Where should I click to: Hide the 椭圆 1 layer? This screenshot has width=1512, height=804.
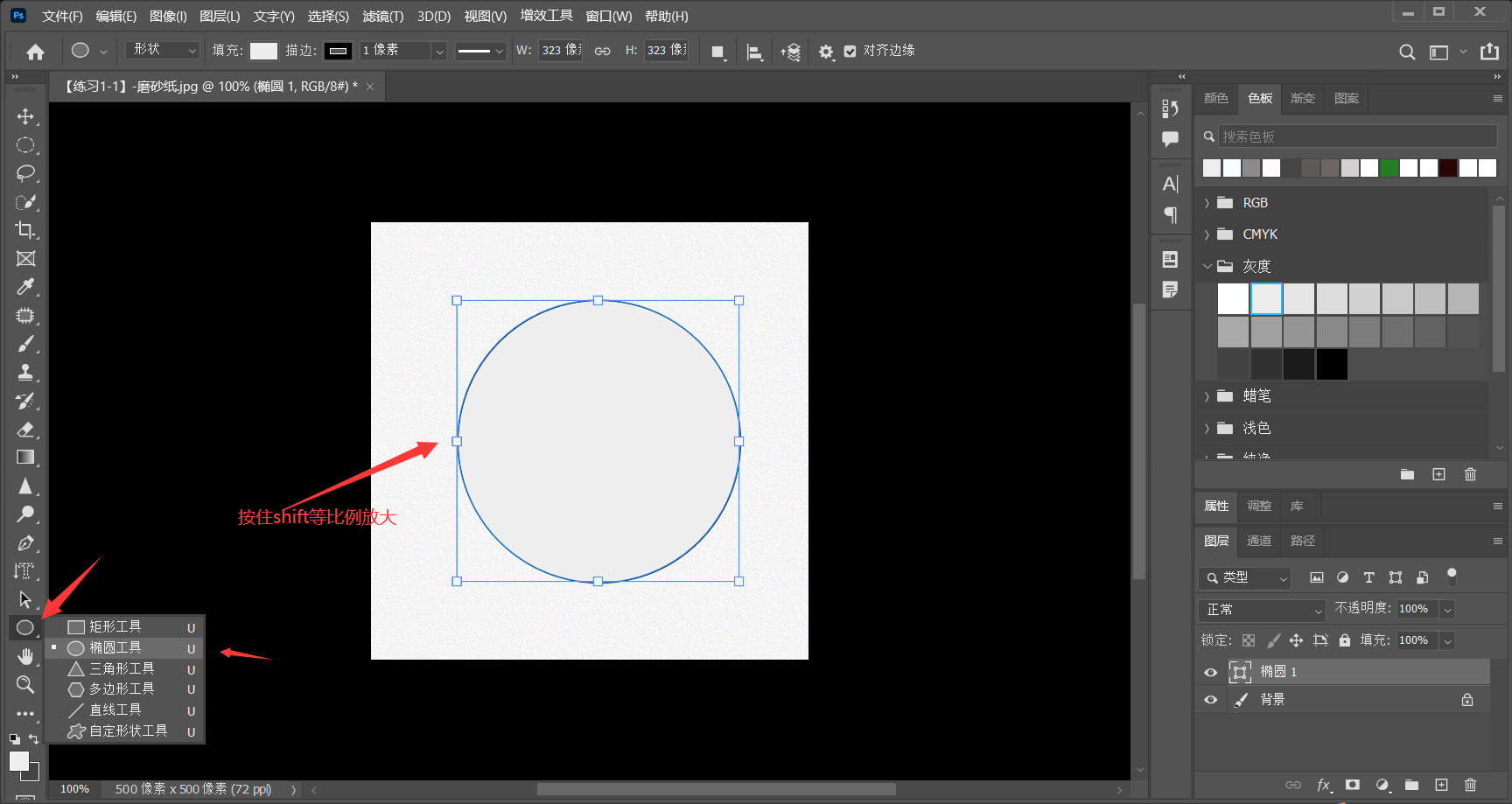[1211, 672]
